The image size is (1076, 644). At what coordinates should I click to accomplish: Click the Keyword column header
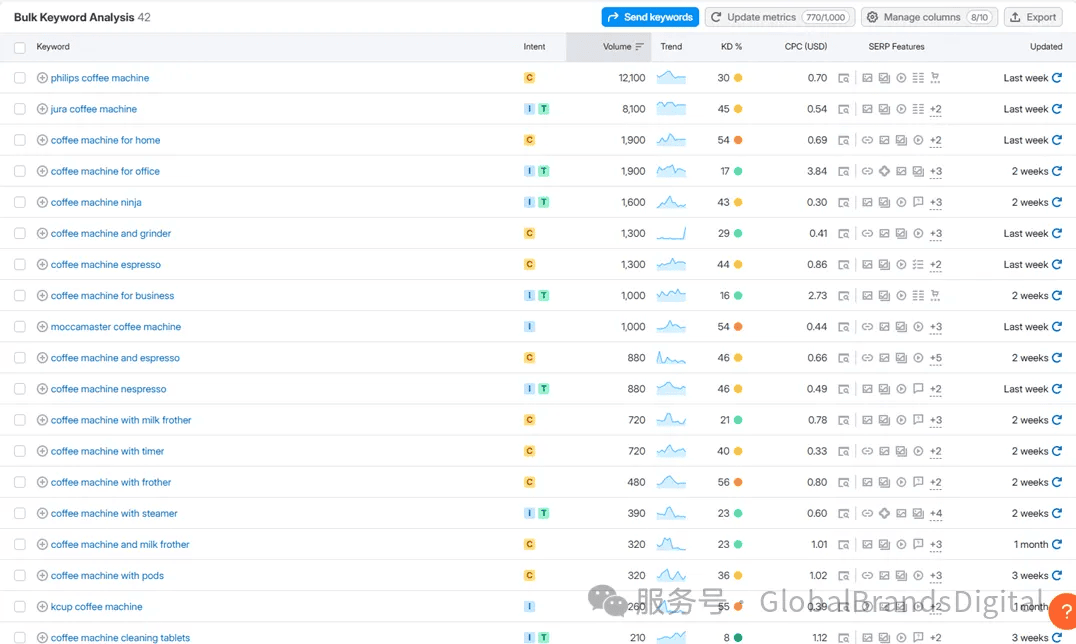tap(53, 47)
